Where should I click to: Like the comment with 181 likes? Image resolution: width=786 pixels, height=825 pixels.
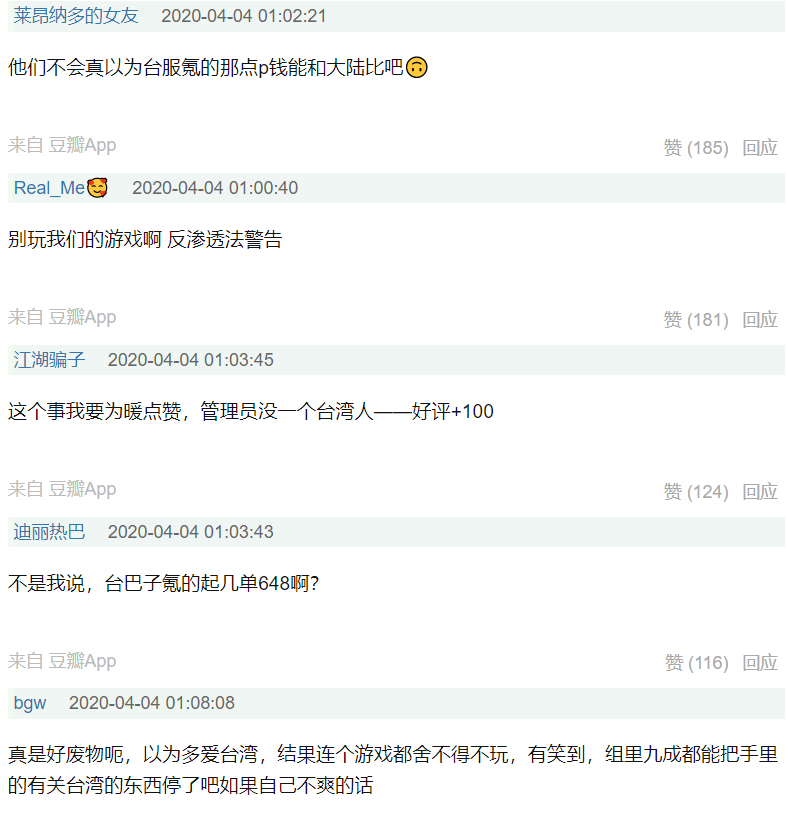[x=696, y=320]
